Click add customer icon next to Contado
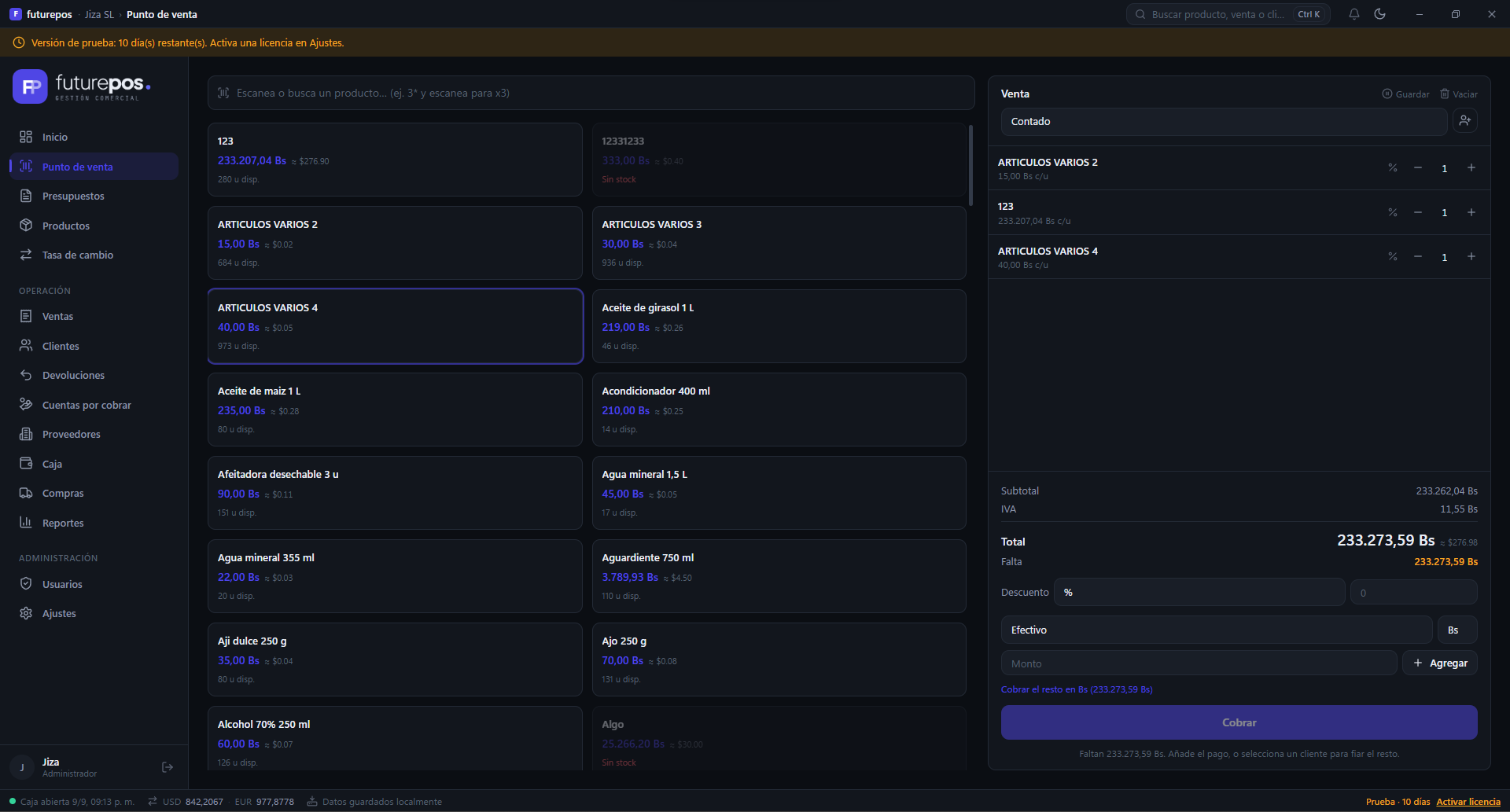 (x=1464, y=121)
